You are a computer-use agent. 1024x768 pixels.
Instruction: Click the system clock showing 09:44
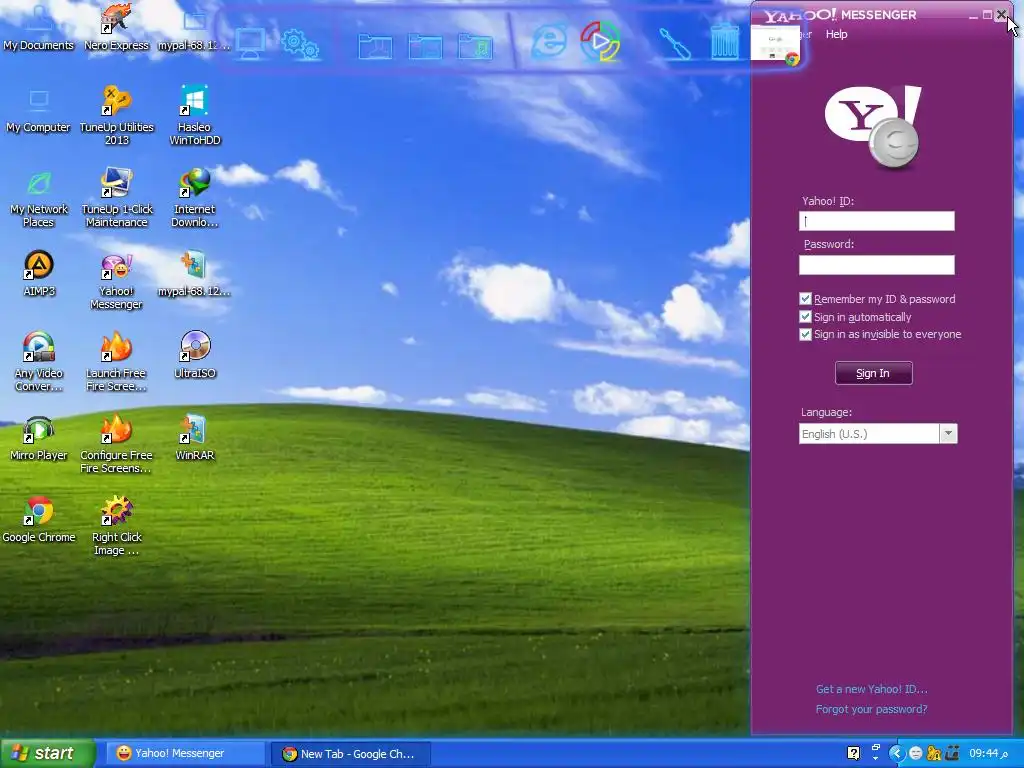pyautogui.click(x=988, y=754)
